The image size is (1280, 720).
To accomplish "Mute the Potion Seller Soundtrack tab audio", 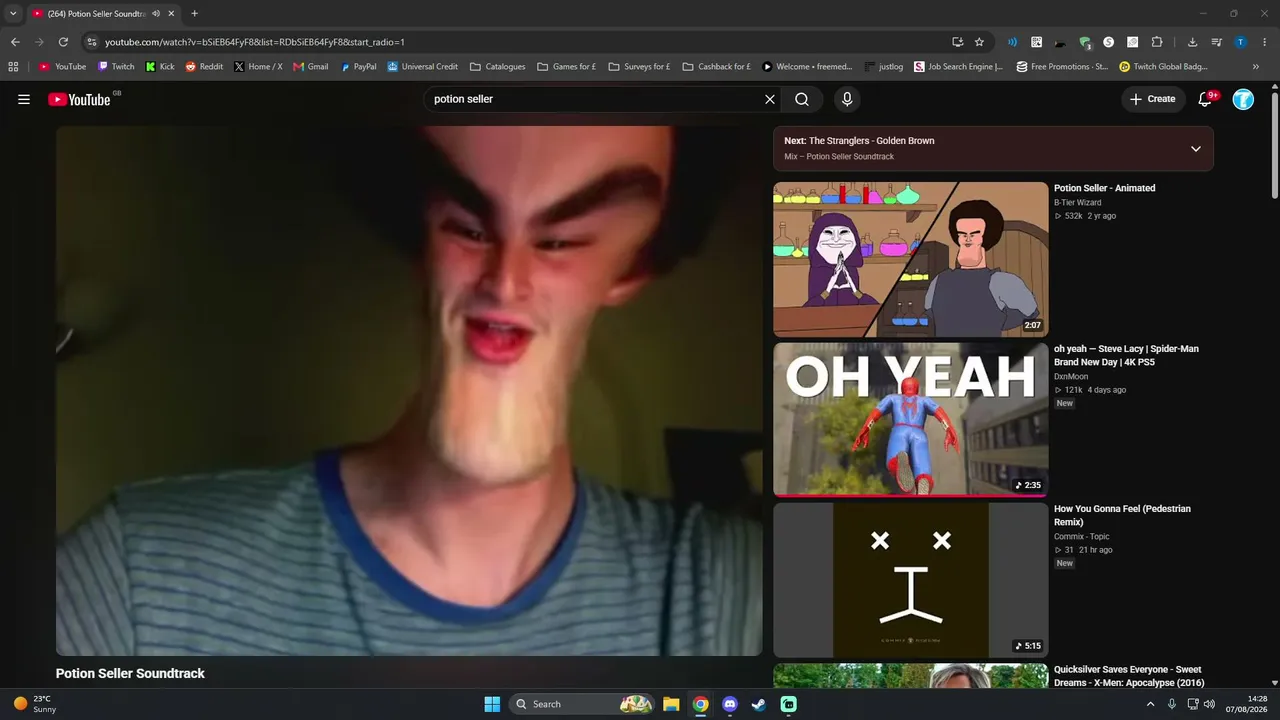I will coord(156,14).
